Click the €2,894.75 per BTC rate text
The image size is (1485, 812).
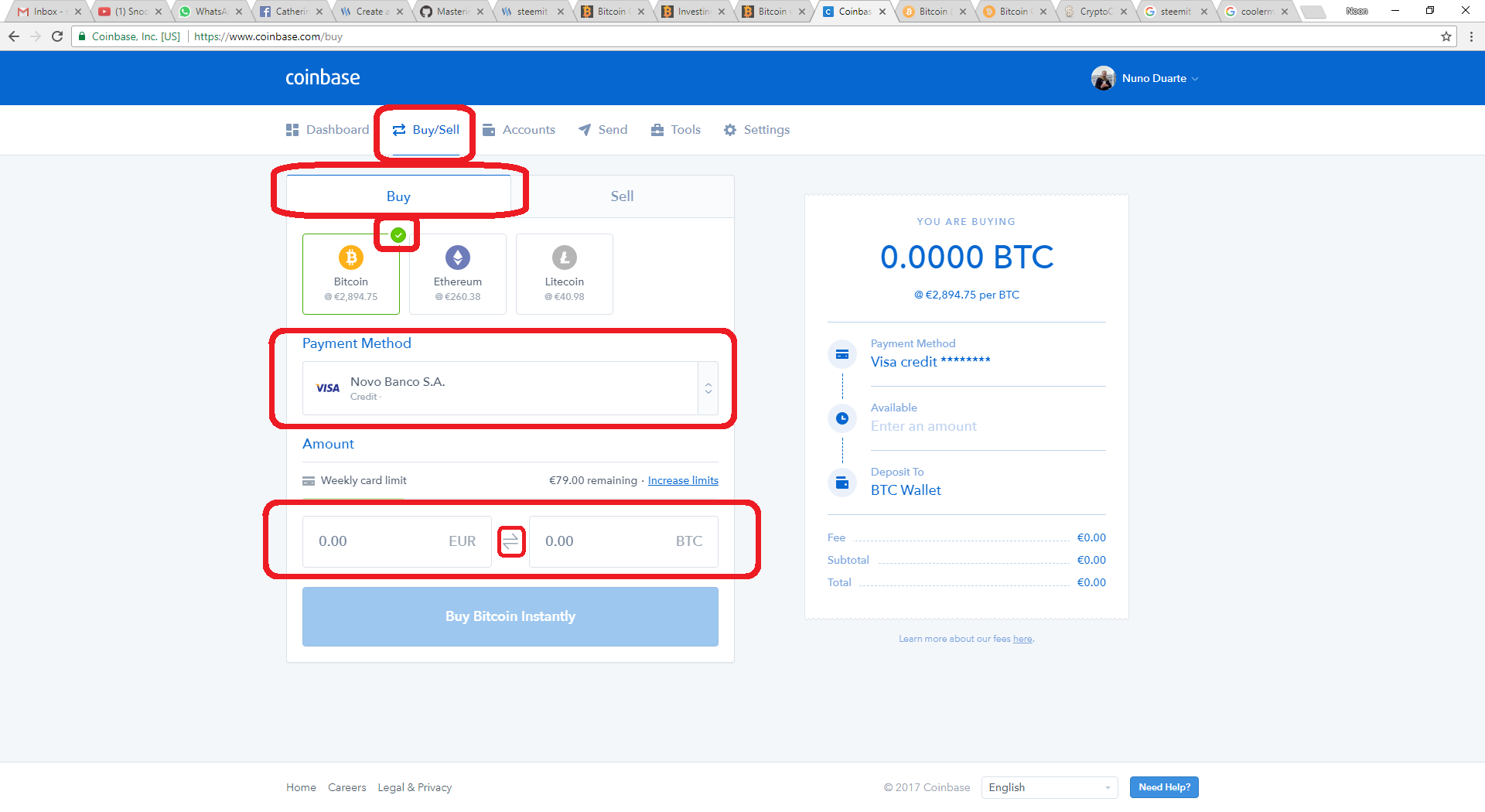point(967,295)
